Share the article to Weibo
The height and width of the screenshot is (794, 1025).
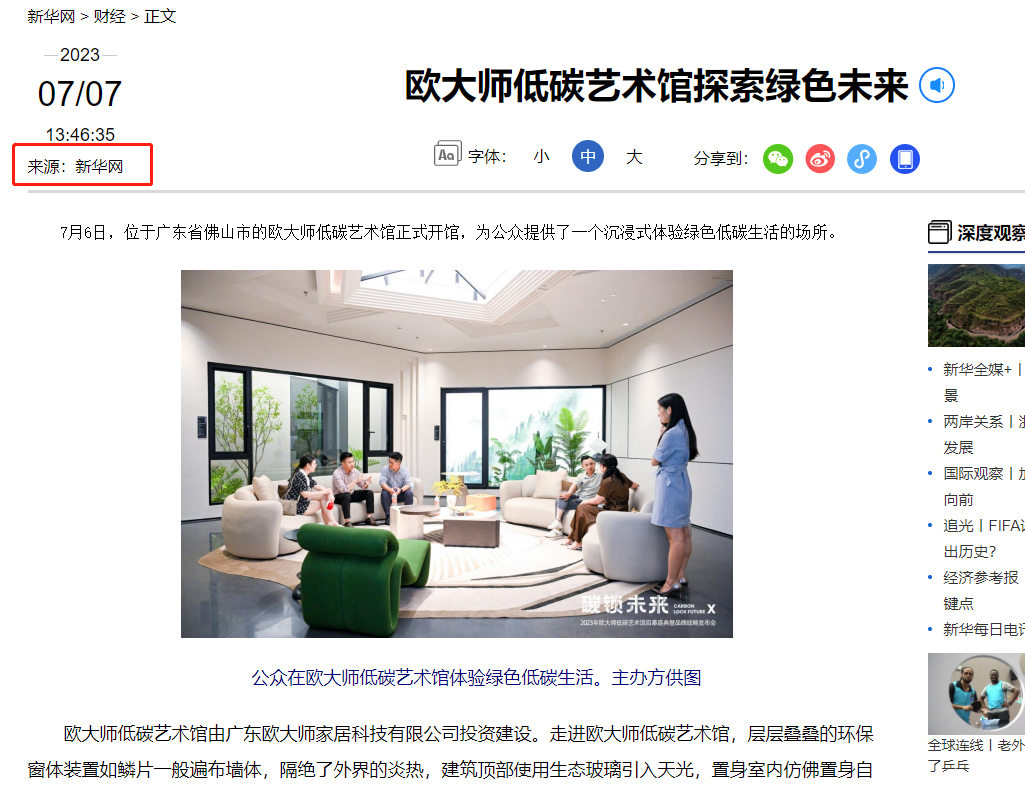click(x=820, y=159)
